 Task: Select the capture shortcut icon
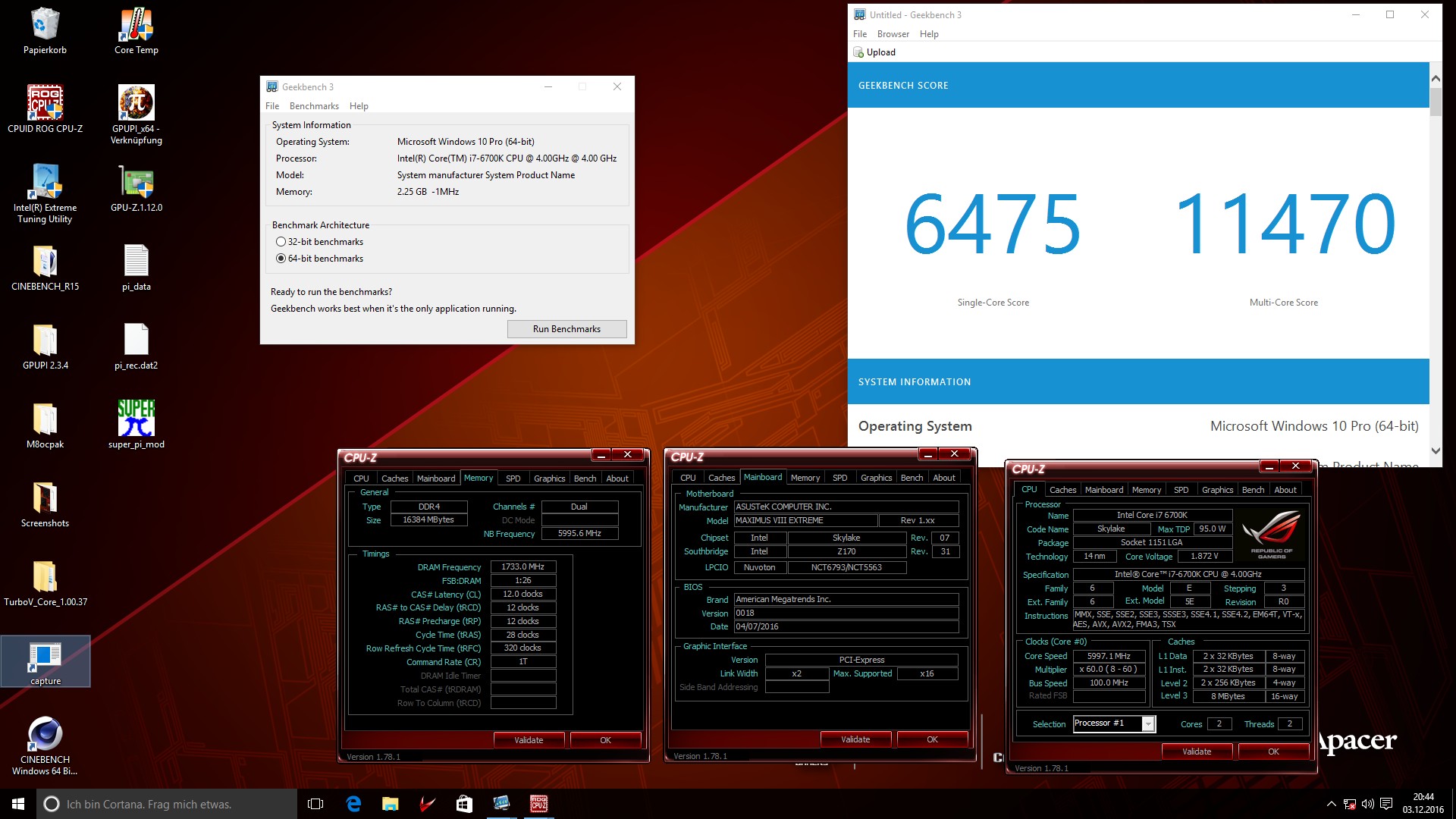coord(45,661)
